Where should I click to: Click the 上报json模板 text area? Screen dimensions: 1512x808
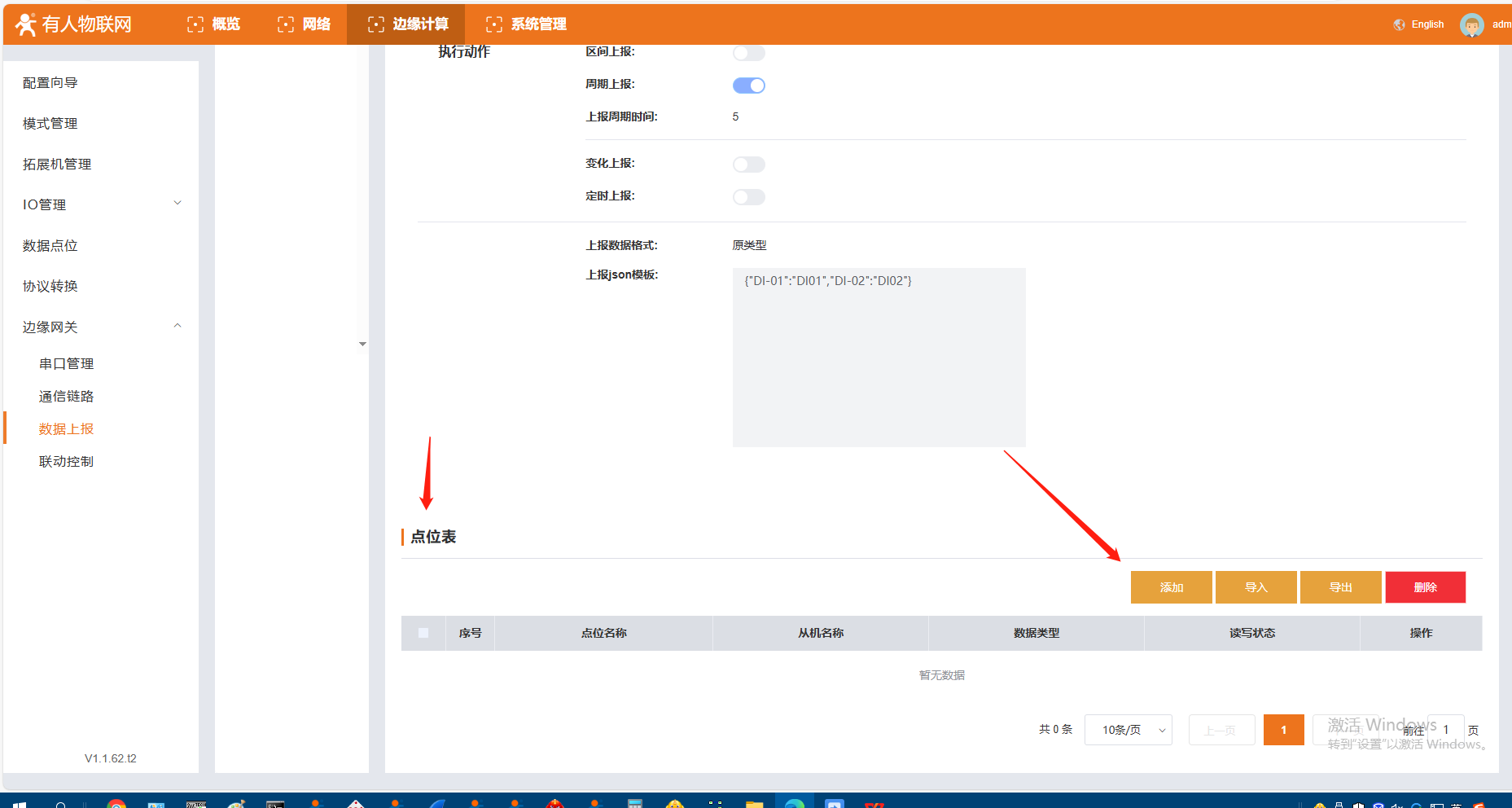[x=879, y=358]
